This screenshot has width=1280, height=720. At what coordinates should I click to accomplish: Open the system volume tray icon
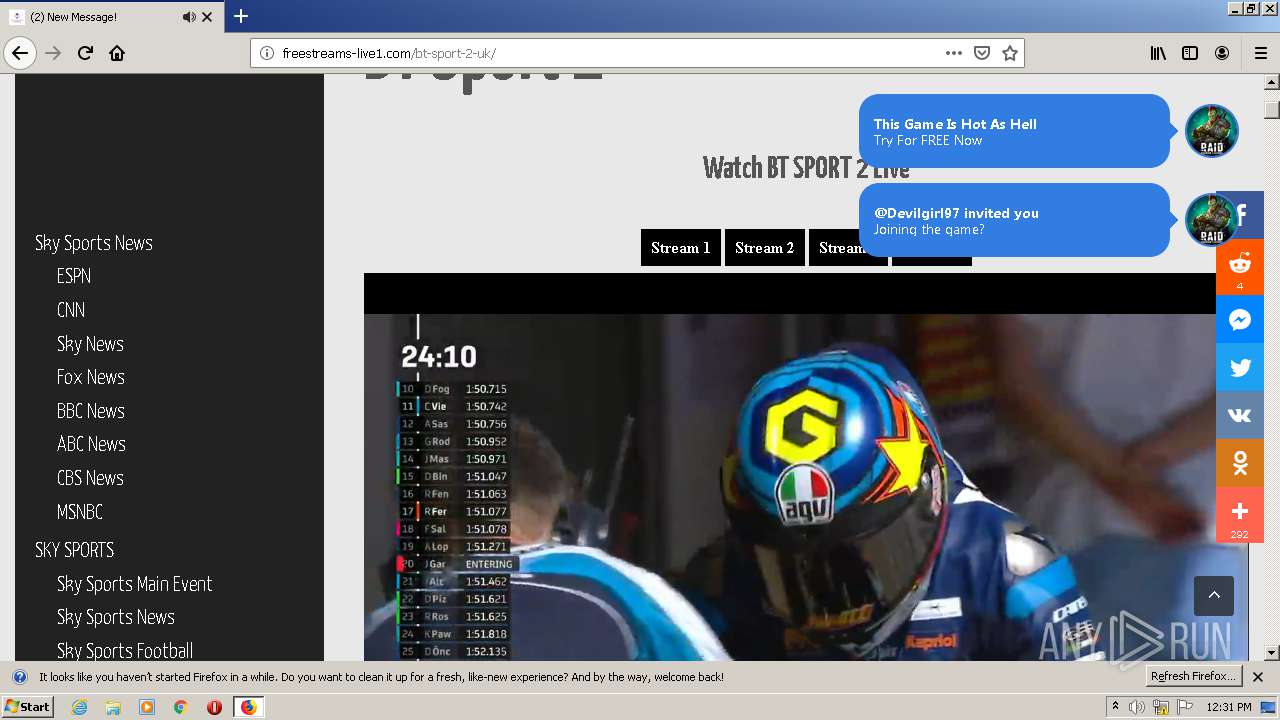pos(1137,707)
